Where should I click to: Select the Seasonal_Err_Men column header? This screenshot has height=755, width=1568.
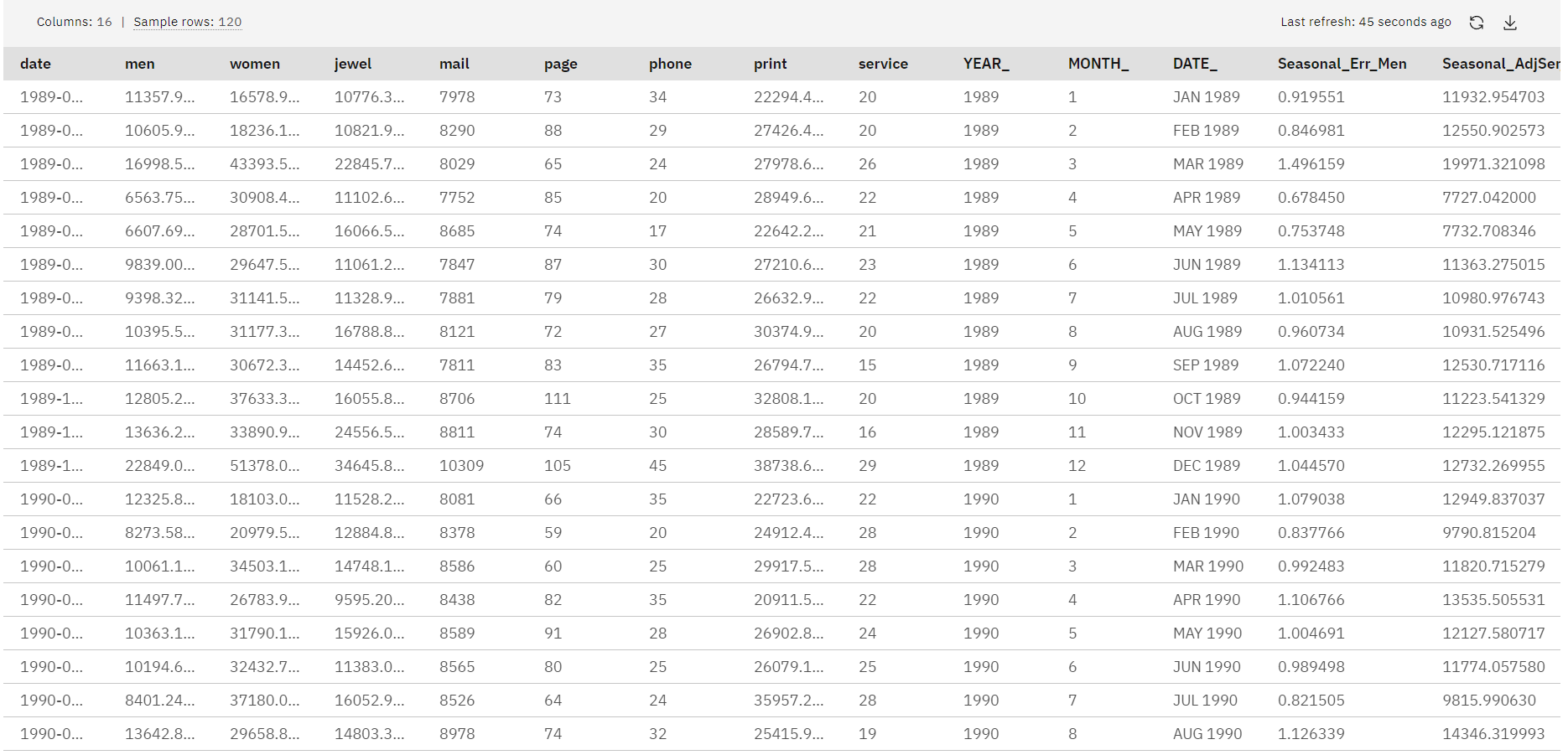(1342, 64)
